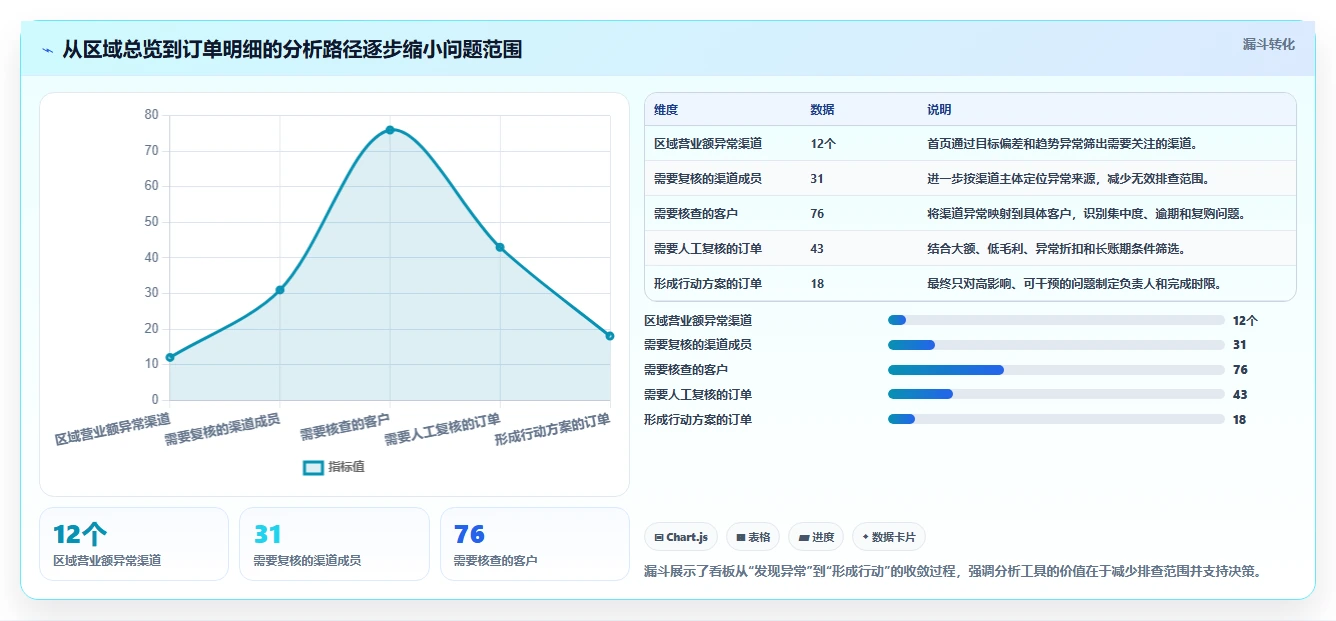Viewport: 1336px width, 621px height.
Task: Click x-axis label 需要复核的渠道成员 in chart
Action: (x=223, y=427)
